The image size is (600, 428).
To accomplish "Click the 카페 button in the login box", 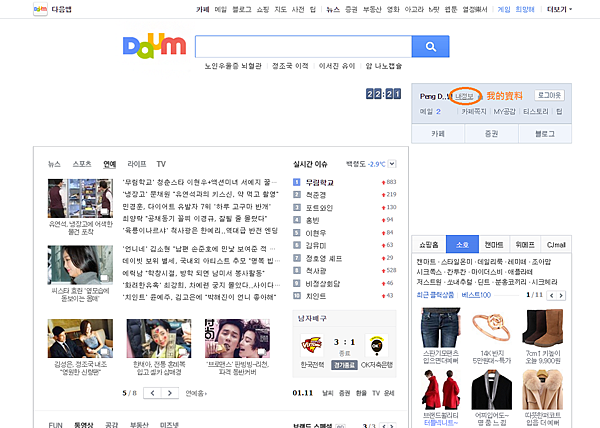I will (x=438, y=133).
